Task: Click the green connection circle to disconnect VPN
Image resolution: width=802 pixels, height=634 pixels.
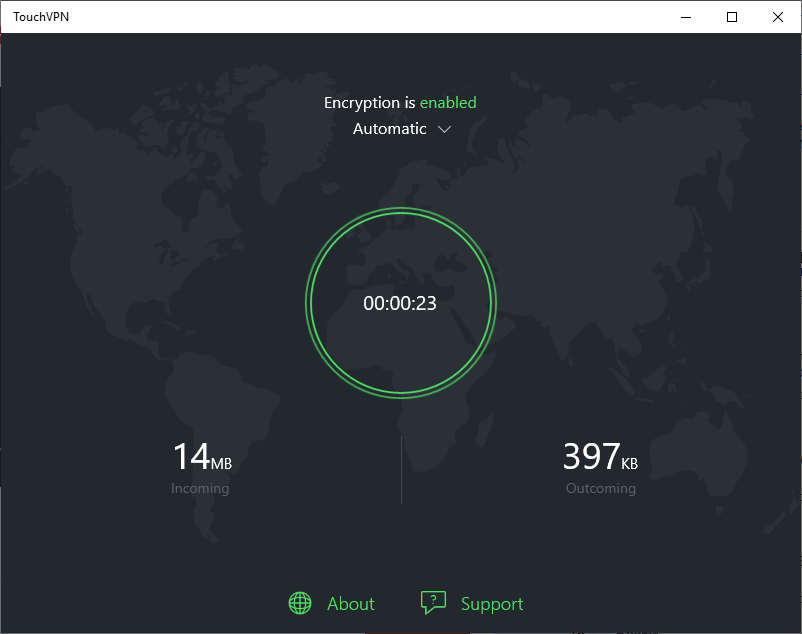Action: (400, 303)
